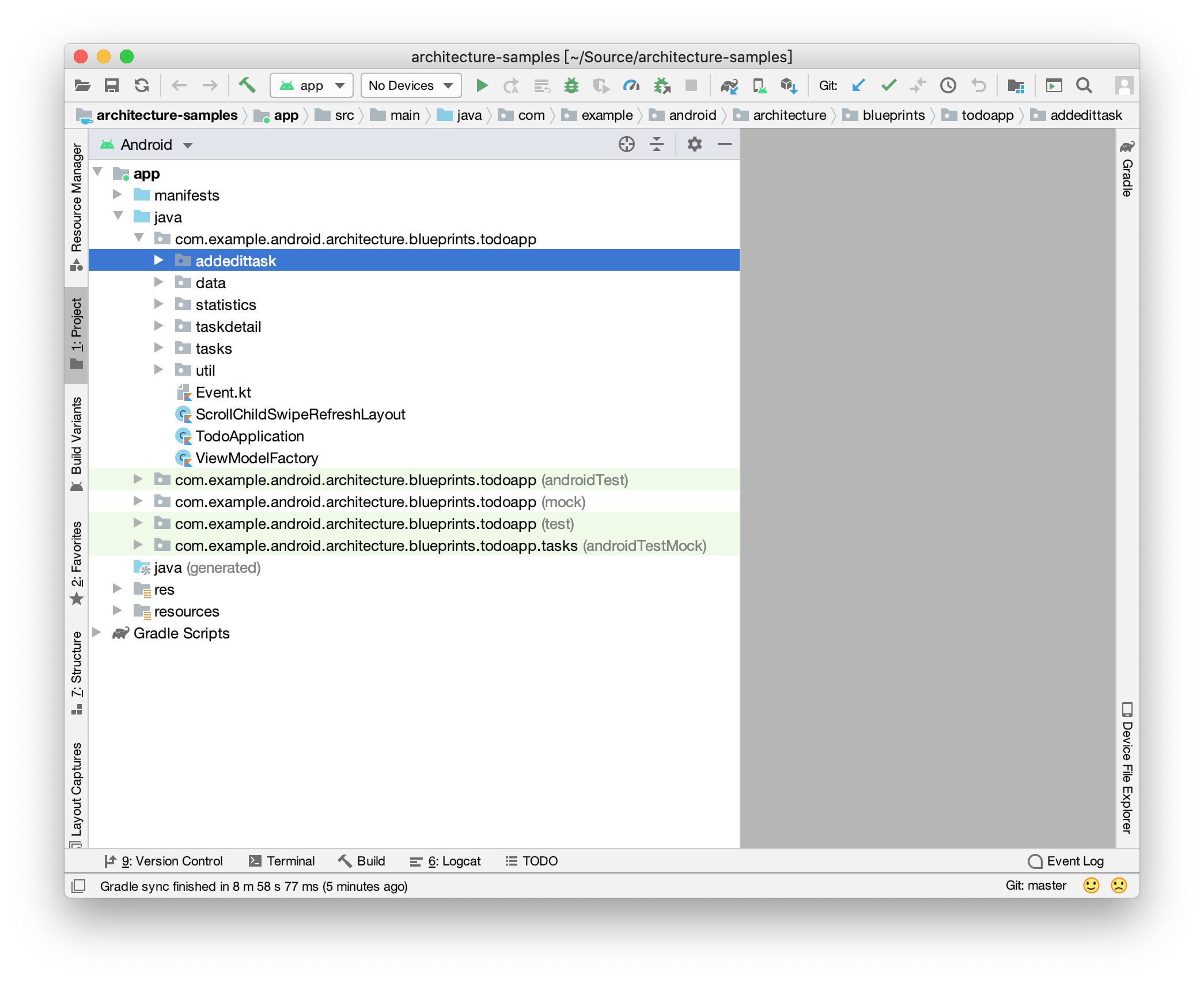Click Attach debugger to Android process icon

(662, 86)
